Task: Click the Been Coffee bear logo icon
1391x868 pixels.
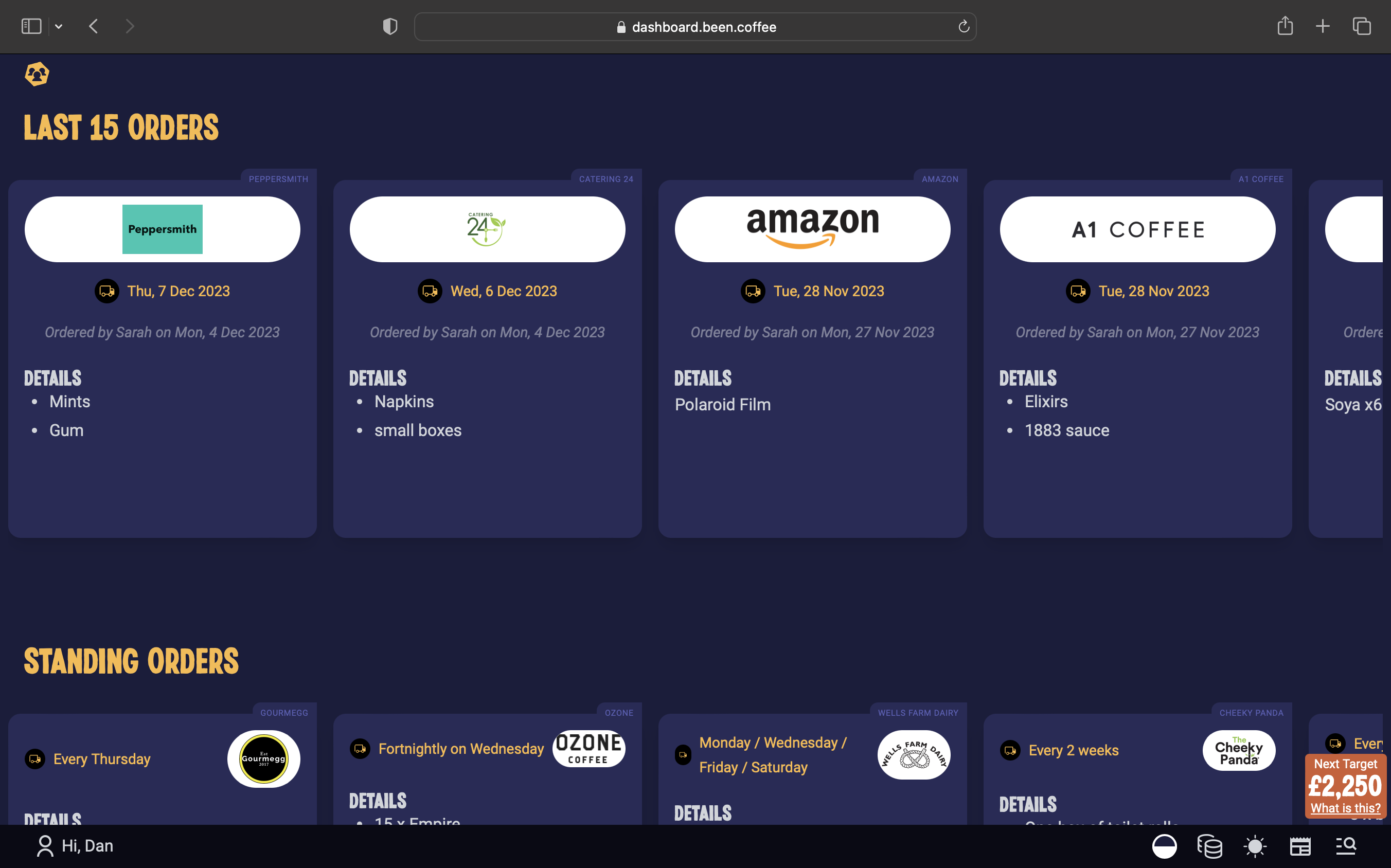Action: pyautogui.click(x=37, y=74)
